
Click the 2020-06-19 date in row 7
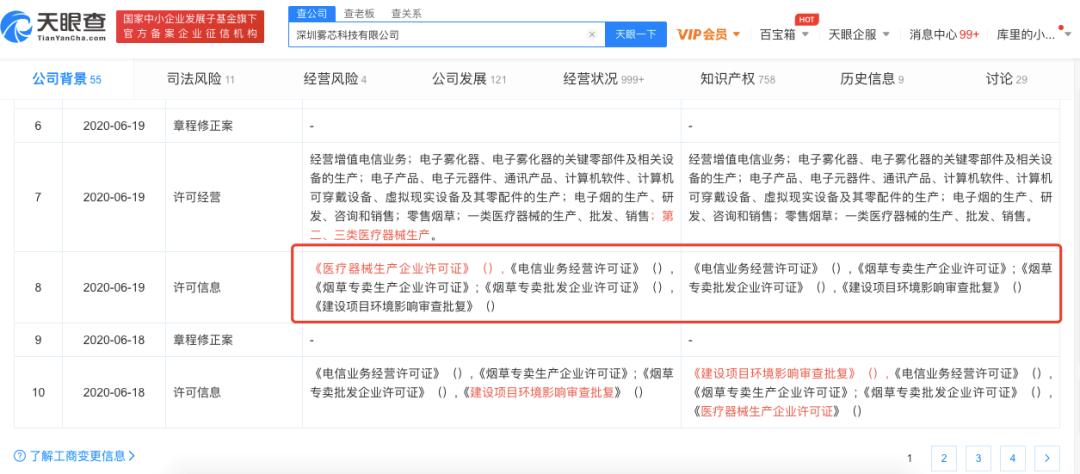(114, 197)
